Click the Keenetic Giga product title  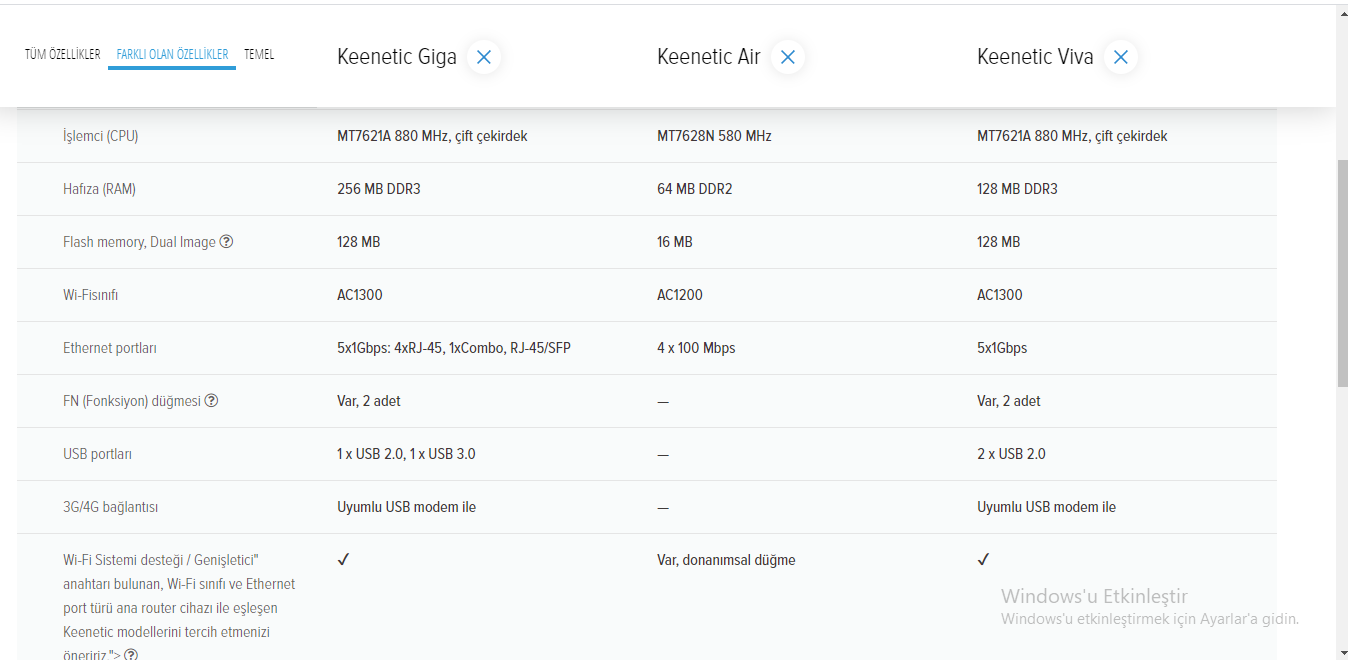click(x=397, y=57)
